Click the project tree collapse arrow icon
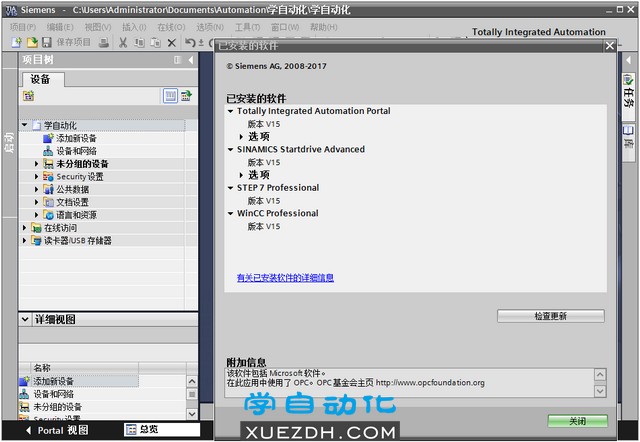Image resolution: width=640 pixels, height=442 pixels. tap(191, 60)
